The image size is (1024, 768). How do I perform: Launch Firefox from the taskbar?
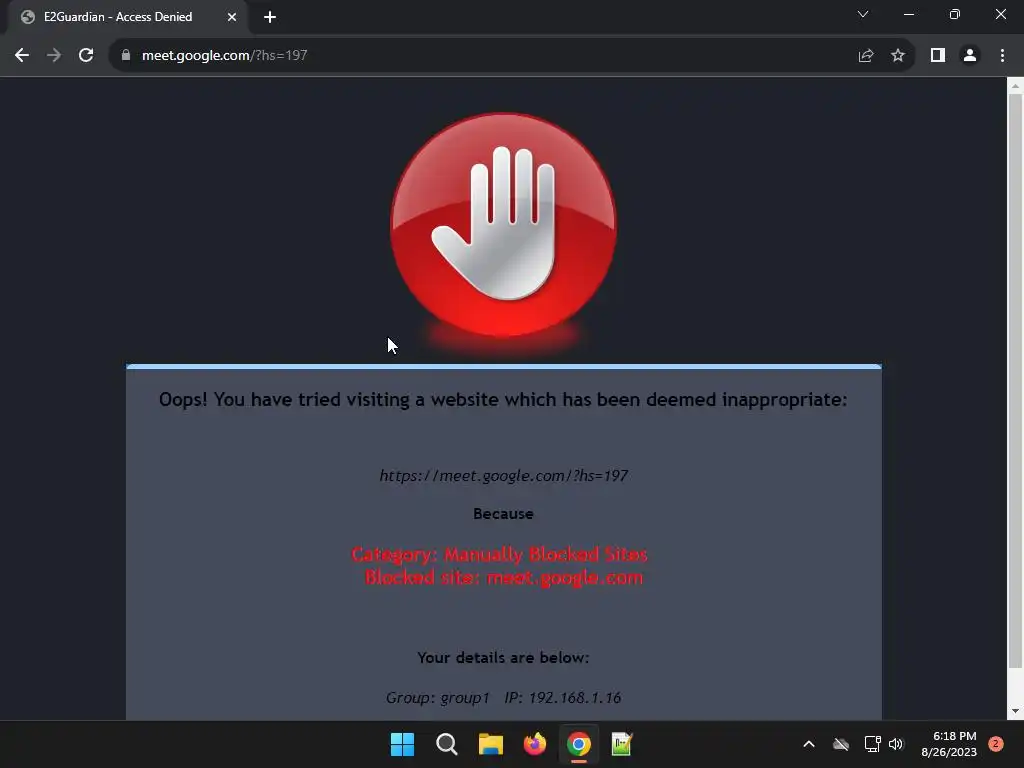[x=535, y=744]
